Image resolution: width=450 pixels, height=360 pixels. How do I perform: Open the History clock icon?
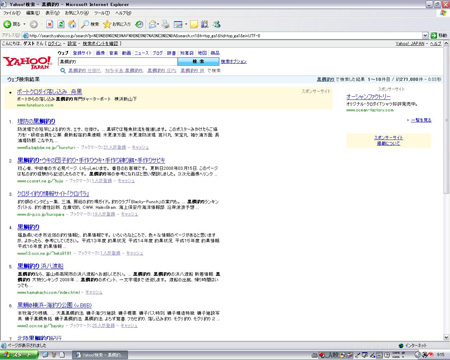pos(139,24)
